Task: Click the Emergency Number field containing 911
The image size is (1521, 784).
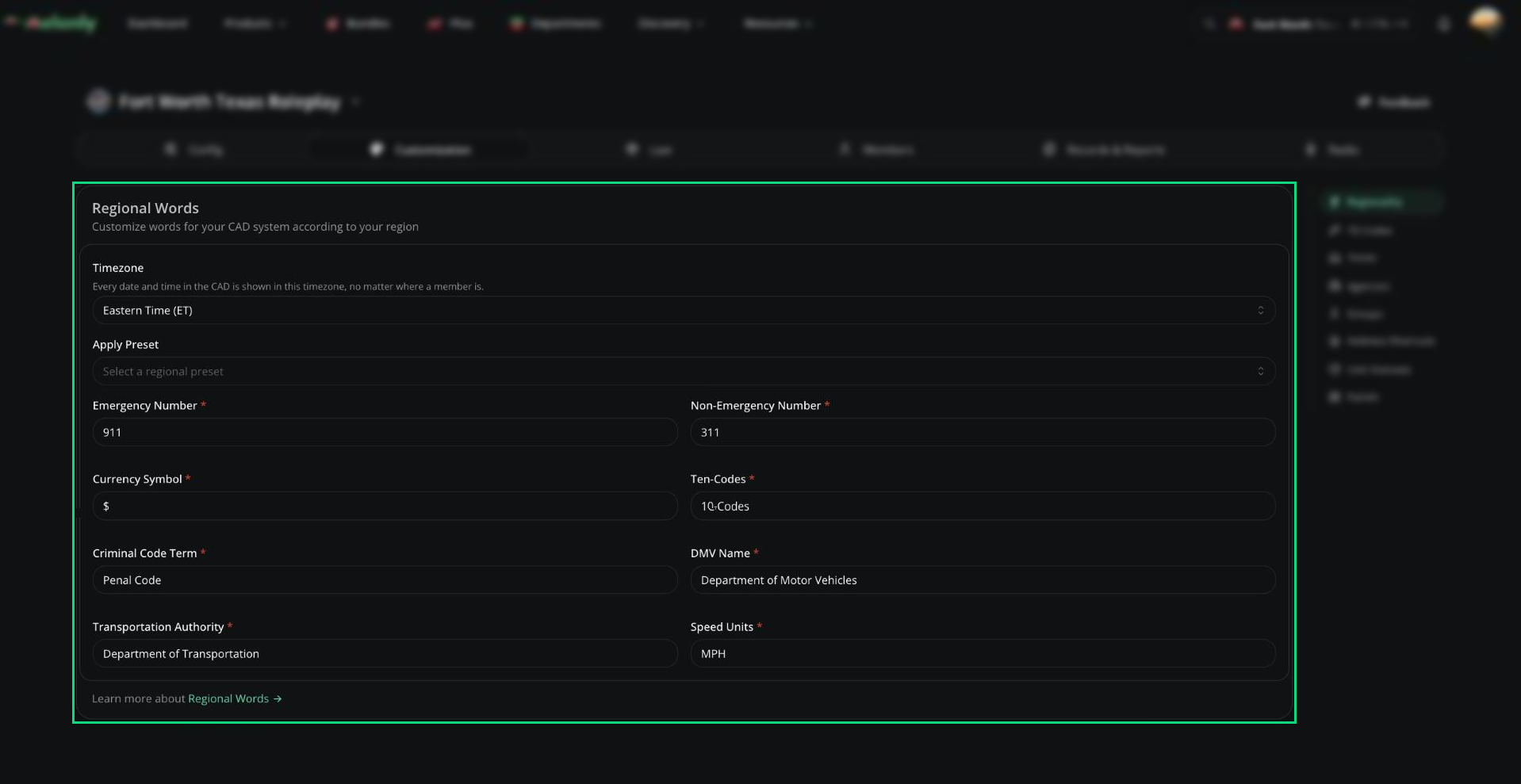Action: (385, 432)
